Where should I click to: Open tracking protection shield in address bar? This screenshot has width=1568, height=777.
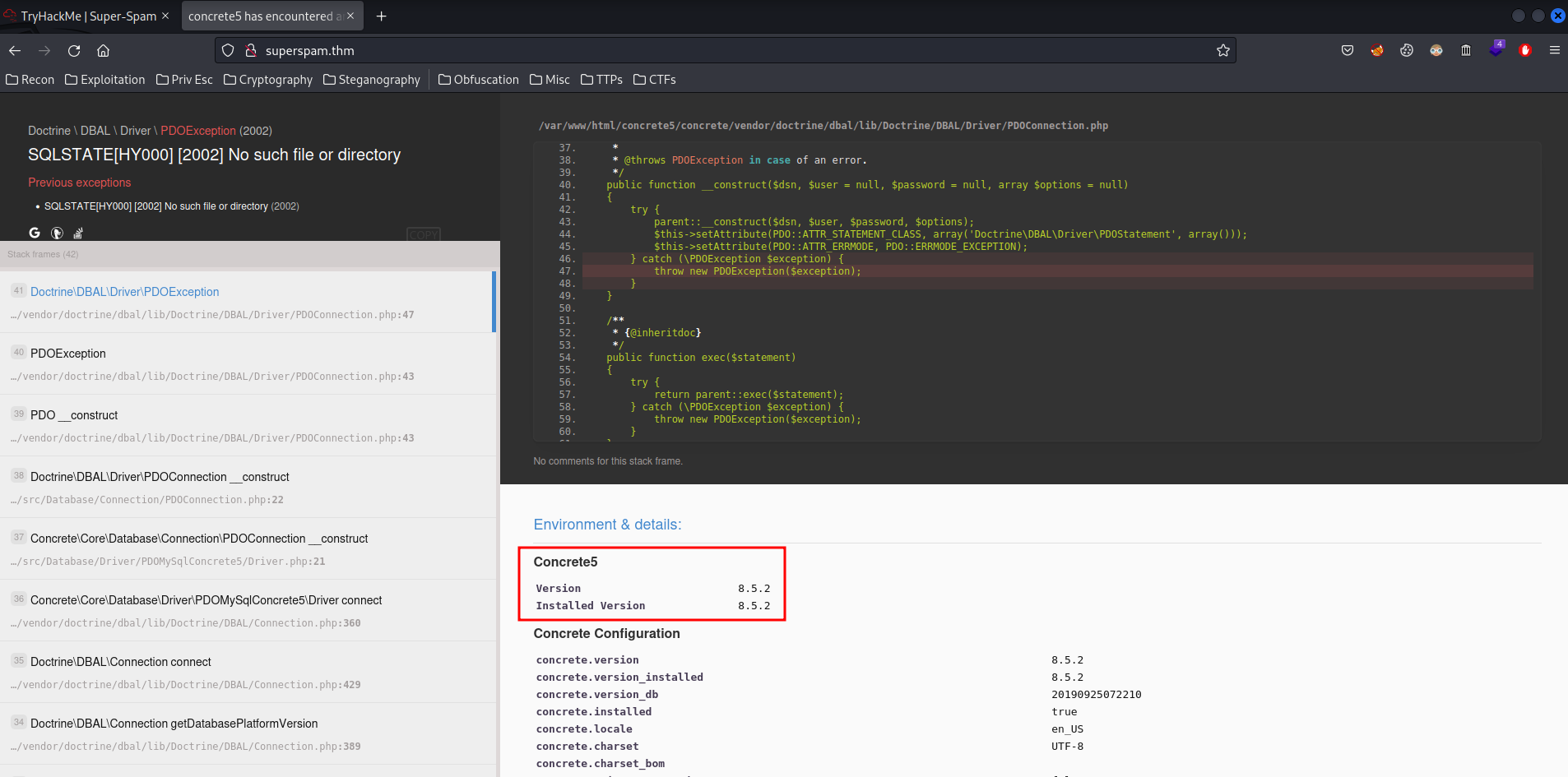[x=229, y=51]
